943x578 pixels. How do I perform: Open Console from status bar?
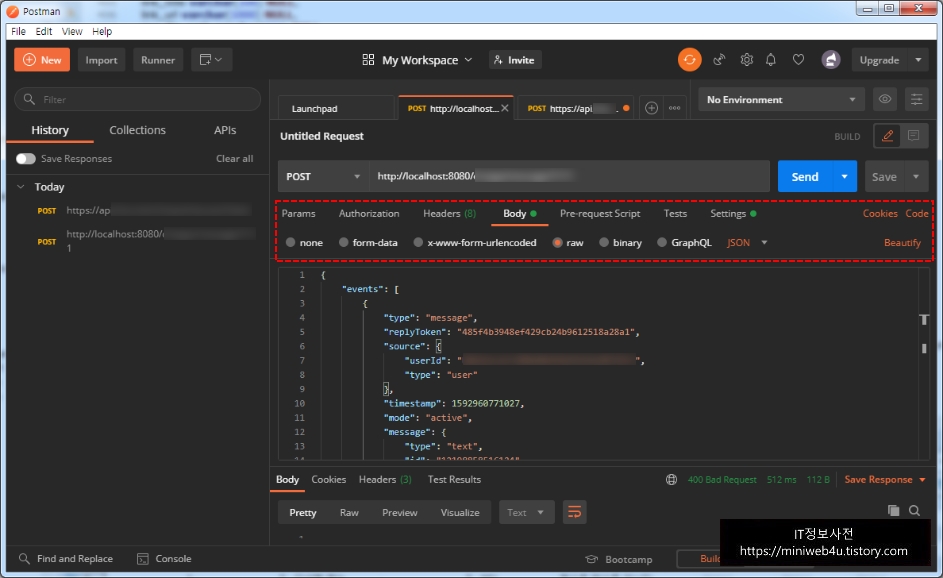164,559
